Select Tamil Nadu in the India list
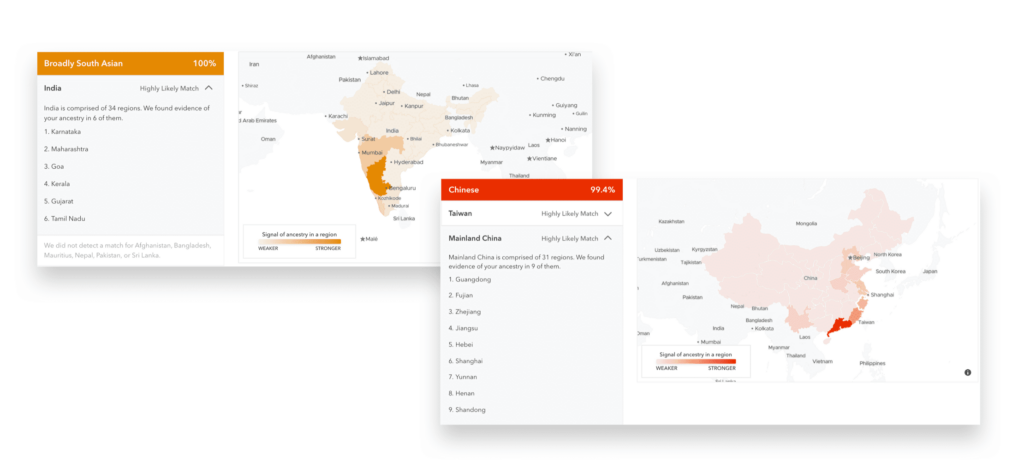 coord(63,219)
